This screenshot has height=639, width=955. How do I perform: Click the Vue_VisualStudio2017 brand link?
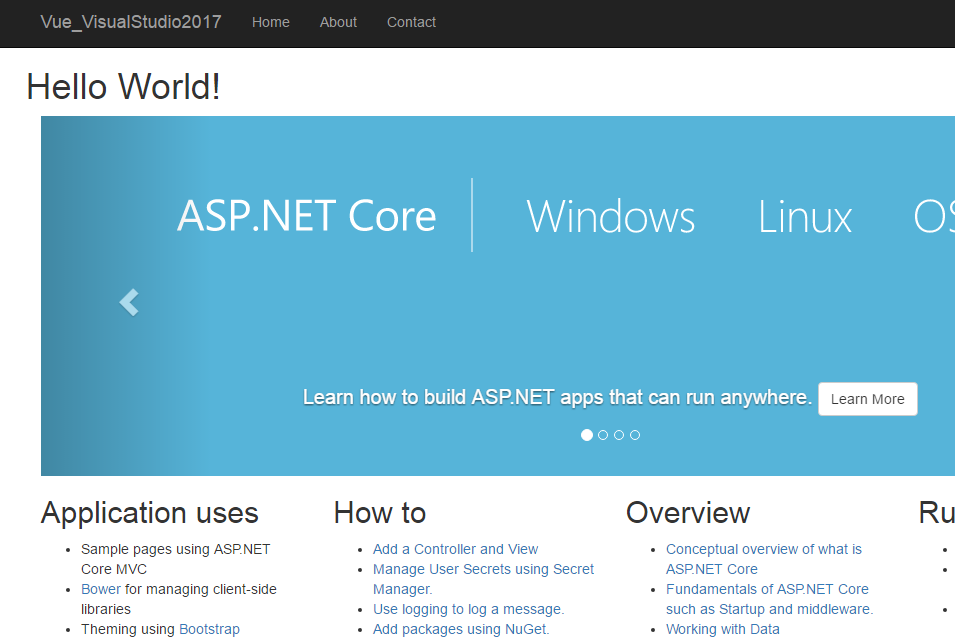coord(130,22)
